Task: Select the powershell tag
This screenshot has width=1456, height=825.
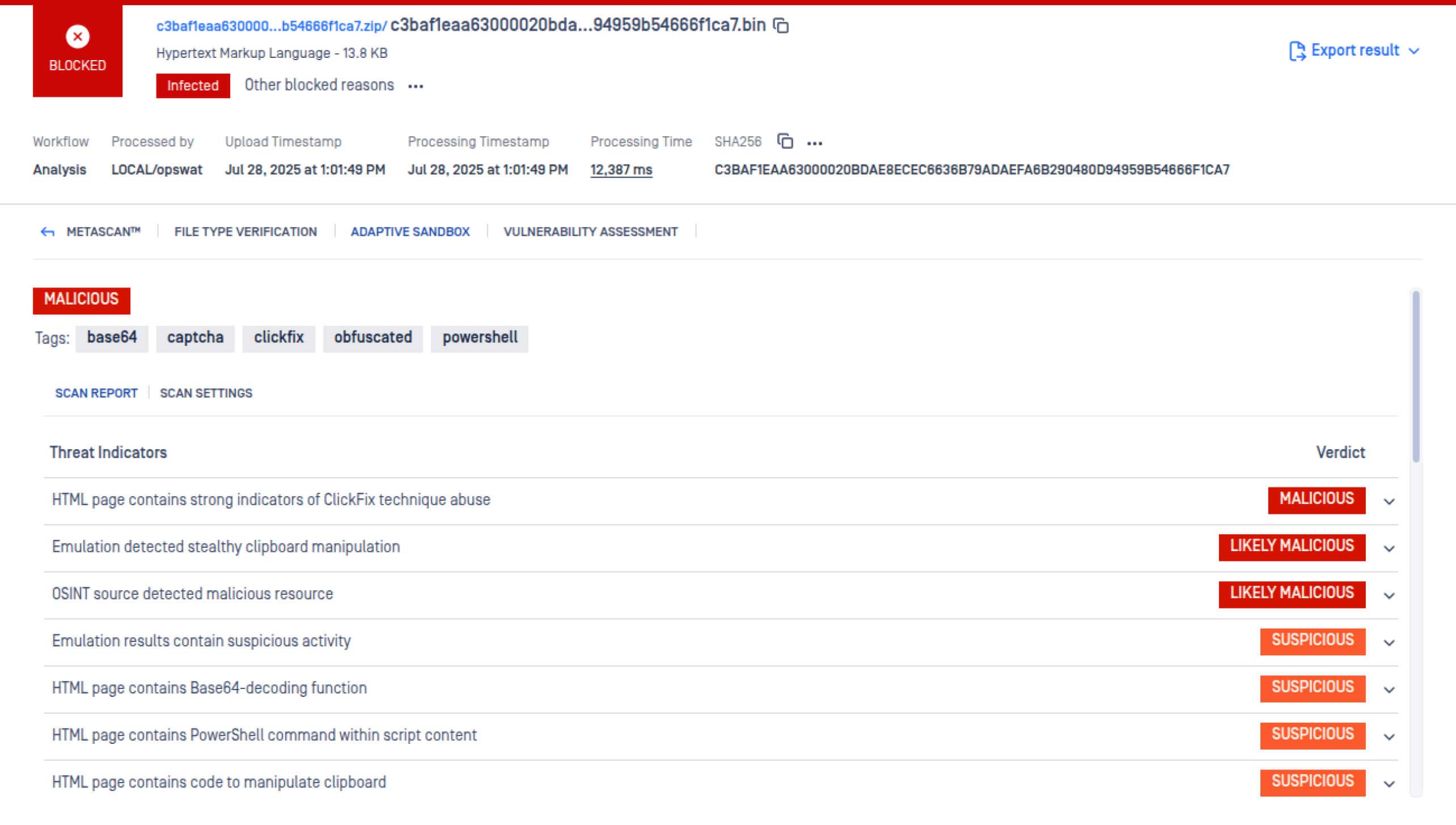Action: click(480, 338)
